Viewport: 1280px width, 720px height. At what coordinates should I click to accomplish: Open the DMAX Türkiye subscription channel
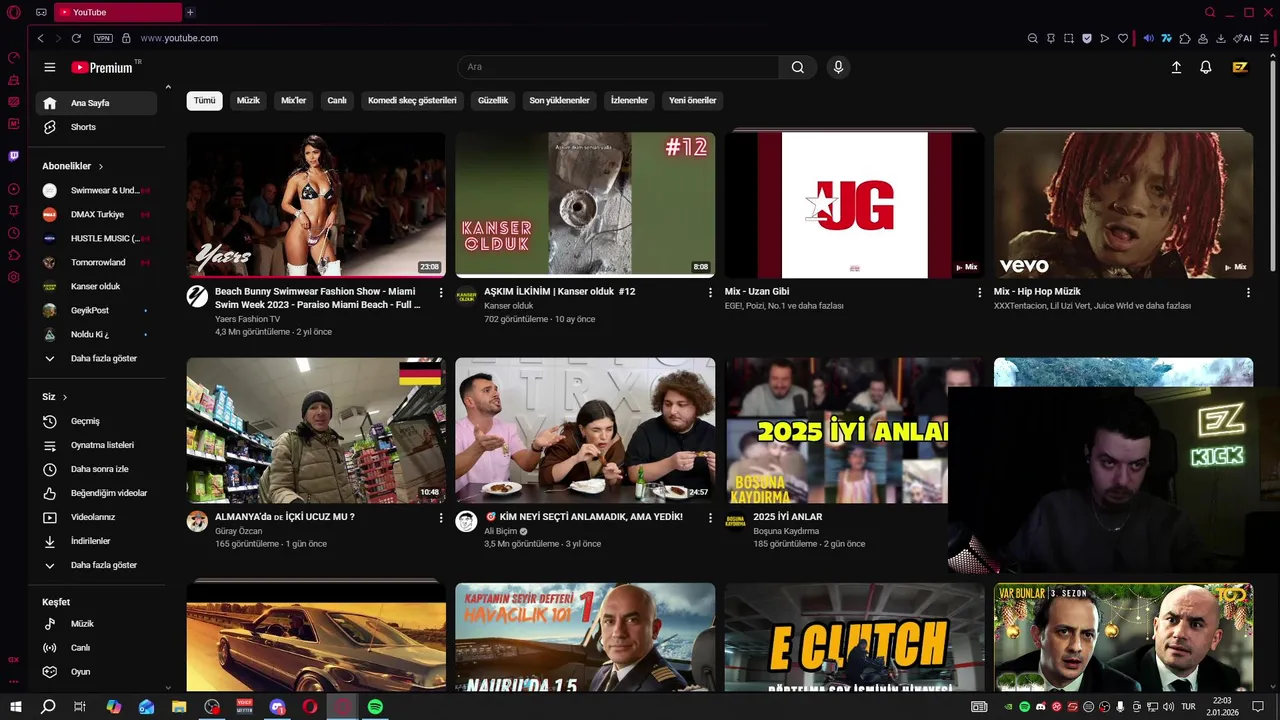96,214
